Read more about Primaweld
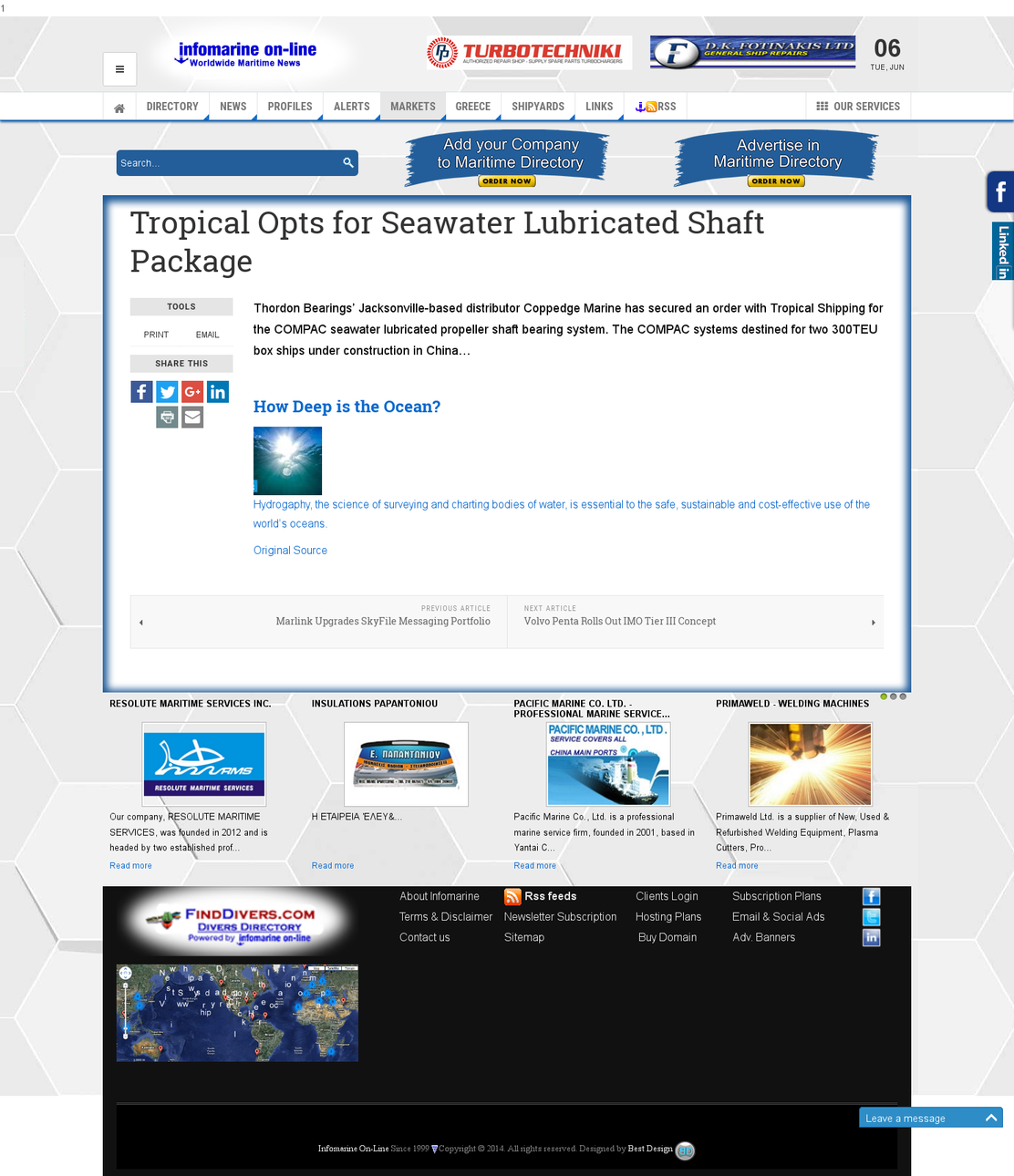1014x1176 pixels. point(737,866)
